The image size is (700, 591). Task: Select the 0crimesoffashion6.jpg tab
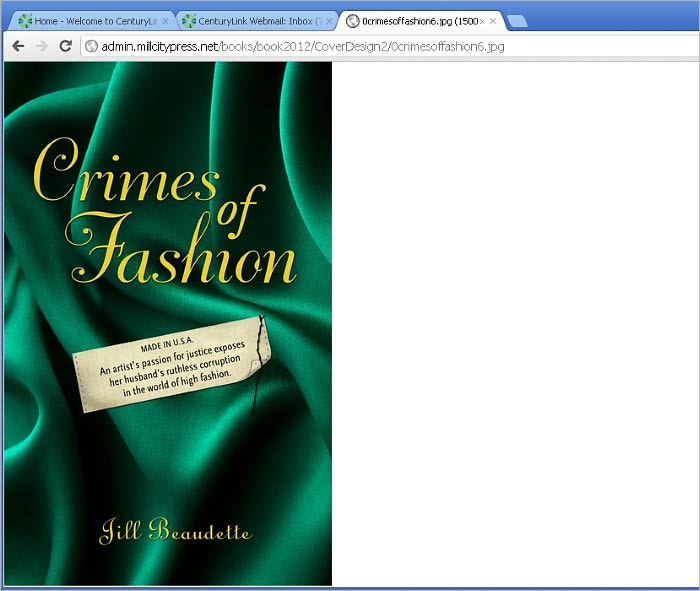tap(421, 21)
